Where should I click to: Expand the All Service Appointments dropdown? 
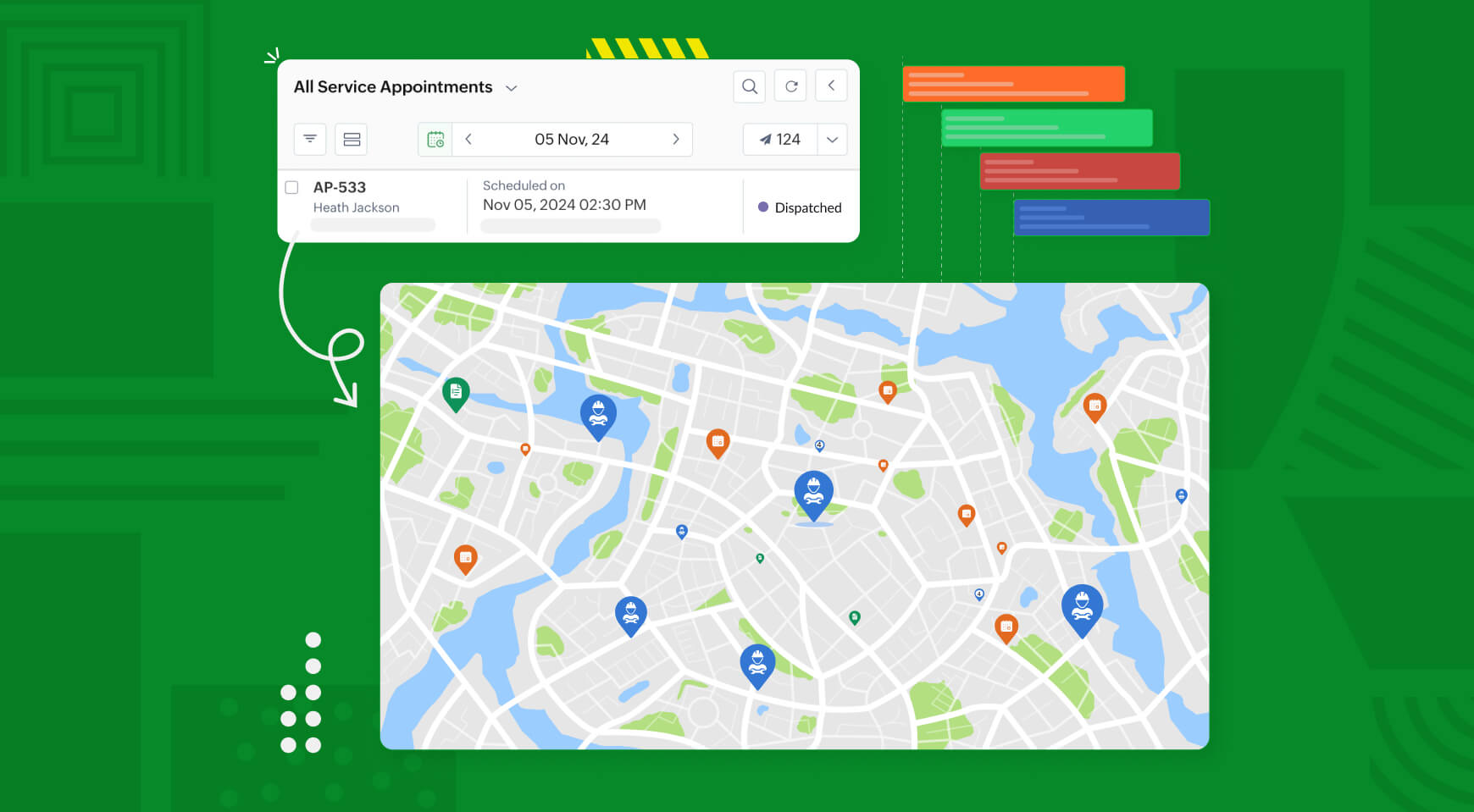[511, 88]
